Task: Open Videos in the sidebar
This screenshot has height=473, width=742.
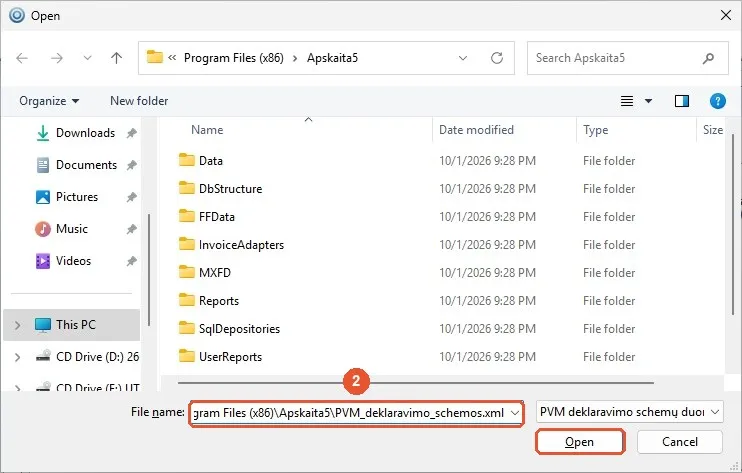Action: [73, 261]
